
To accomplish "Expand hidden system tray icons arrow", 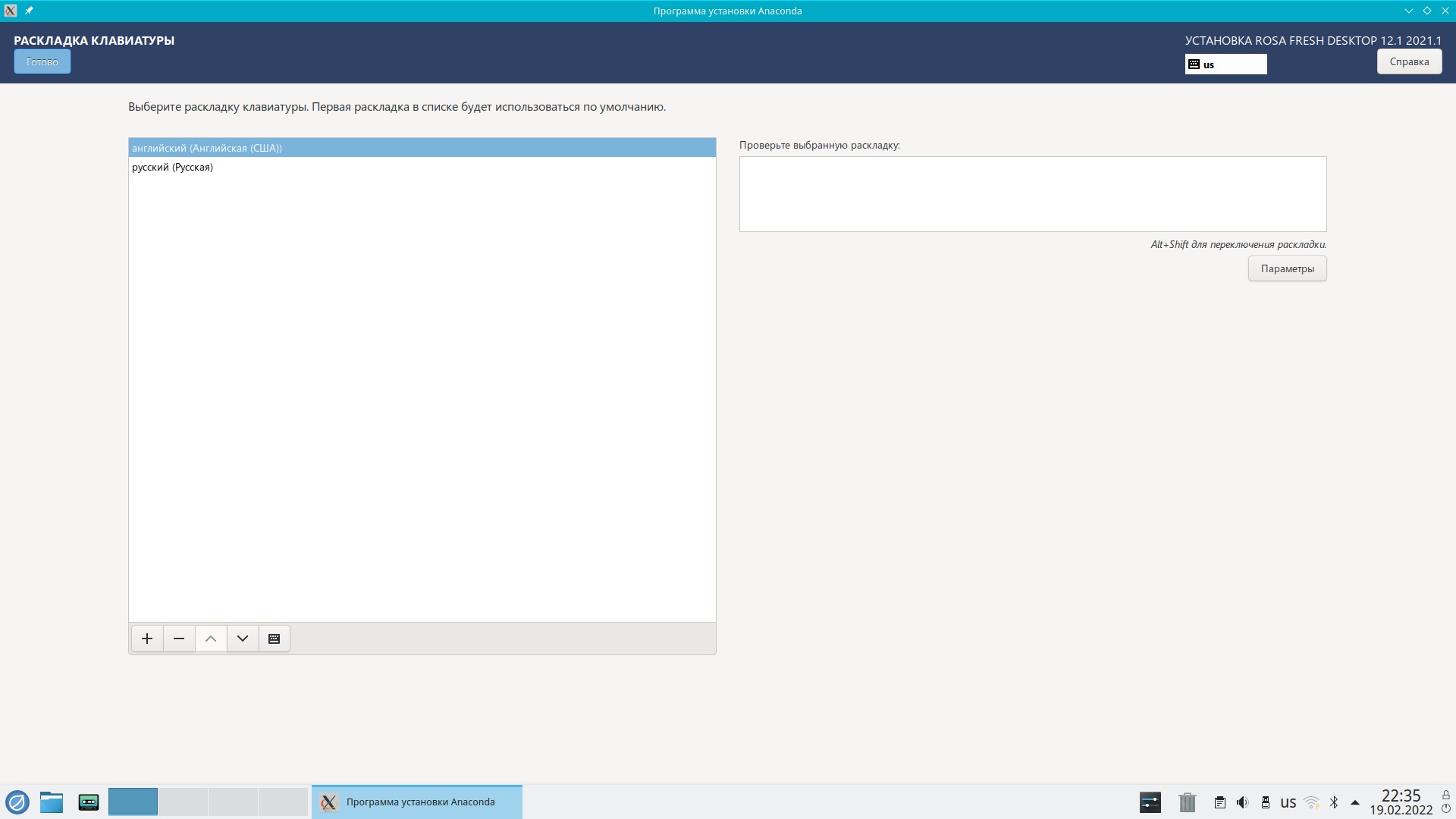I will (x=1355, y=802).
